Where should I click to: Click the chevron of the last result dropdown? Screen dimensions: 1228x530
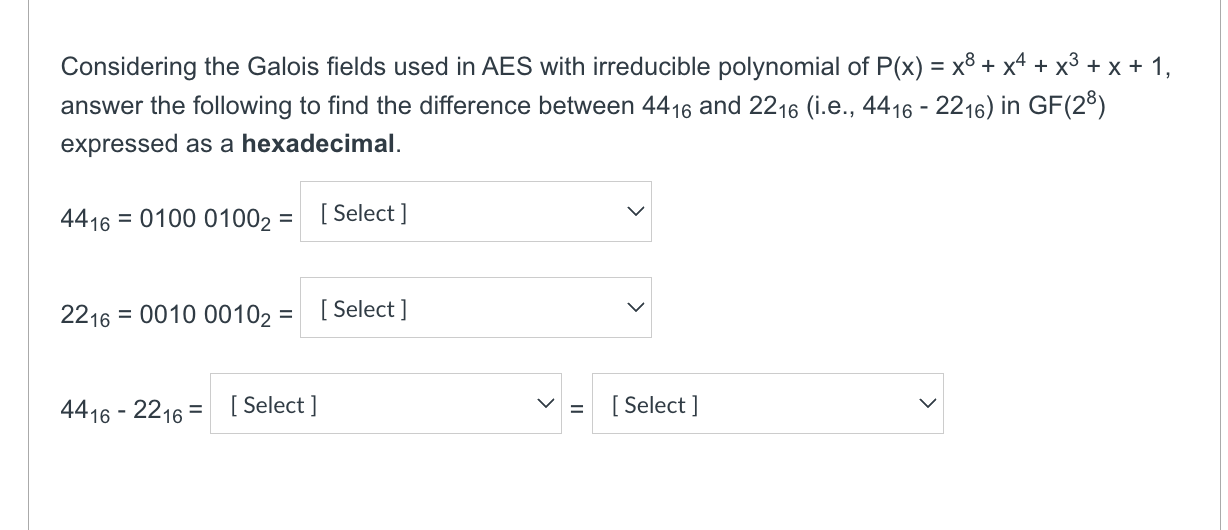click(925, 404)
